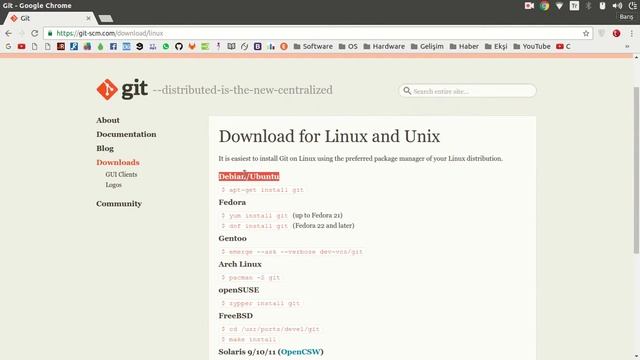Open the Gelişim bookmarks folder

[427, 47]
